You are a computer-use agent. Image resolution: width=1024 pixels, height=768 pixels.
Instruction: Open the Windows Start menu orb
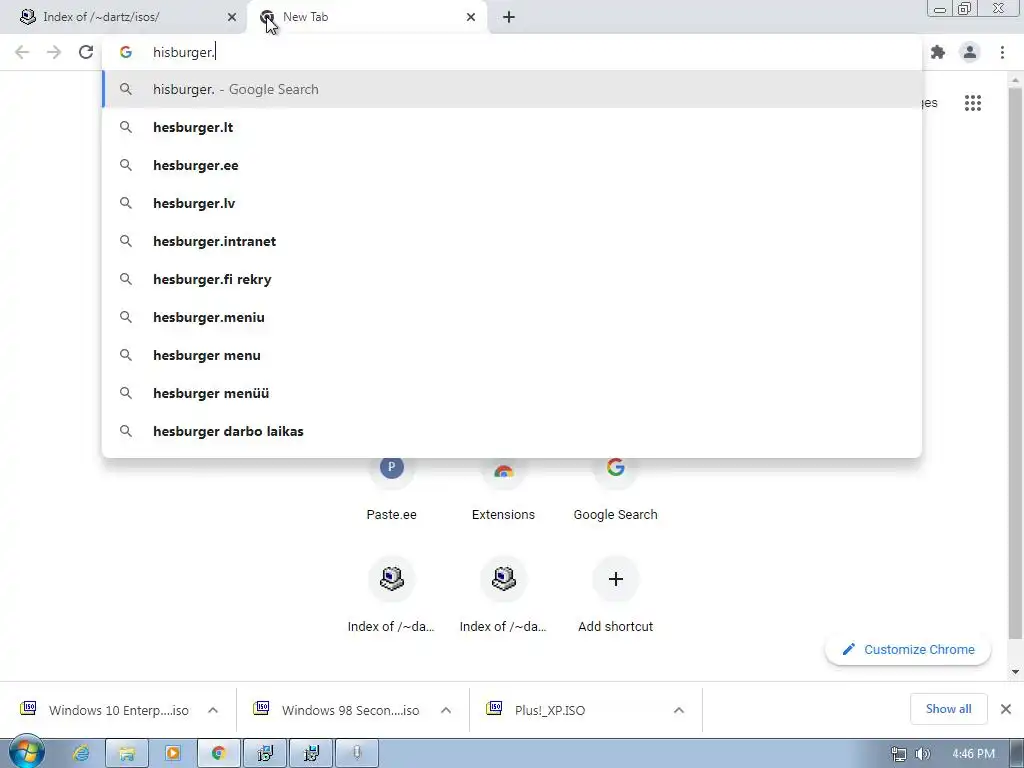click(x=27, y=752)
